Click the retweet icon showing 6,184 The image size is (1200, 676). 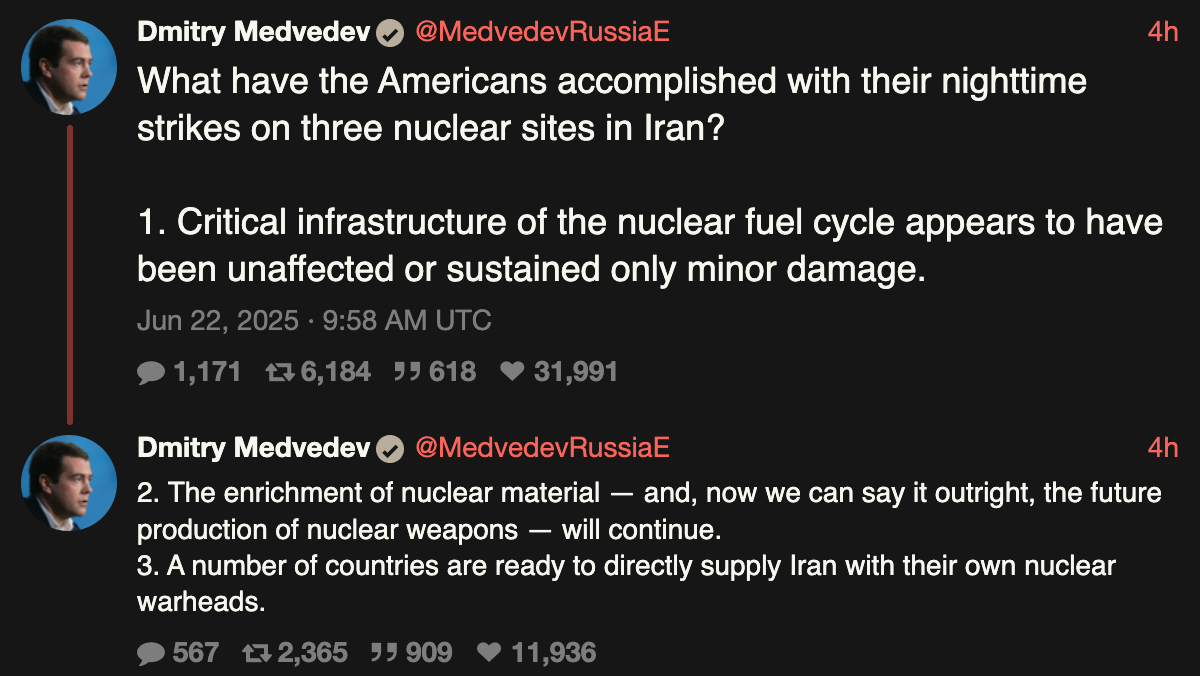click(x=279, y=373)
